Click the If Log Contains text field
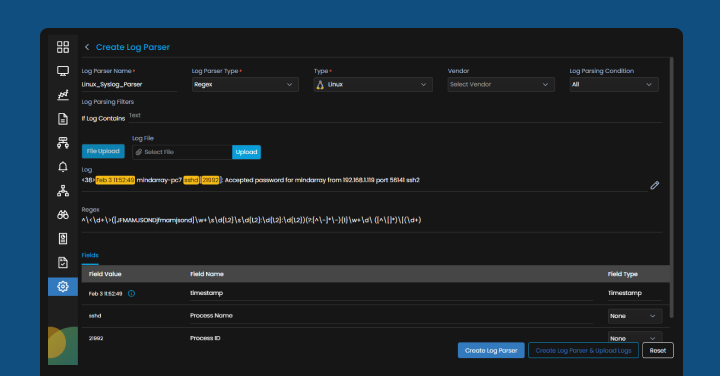The width and height of the screenshot is (720, 376). [395, 116]
